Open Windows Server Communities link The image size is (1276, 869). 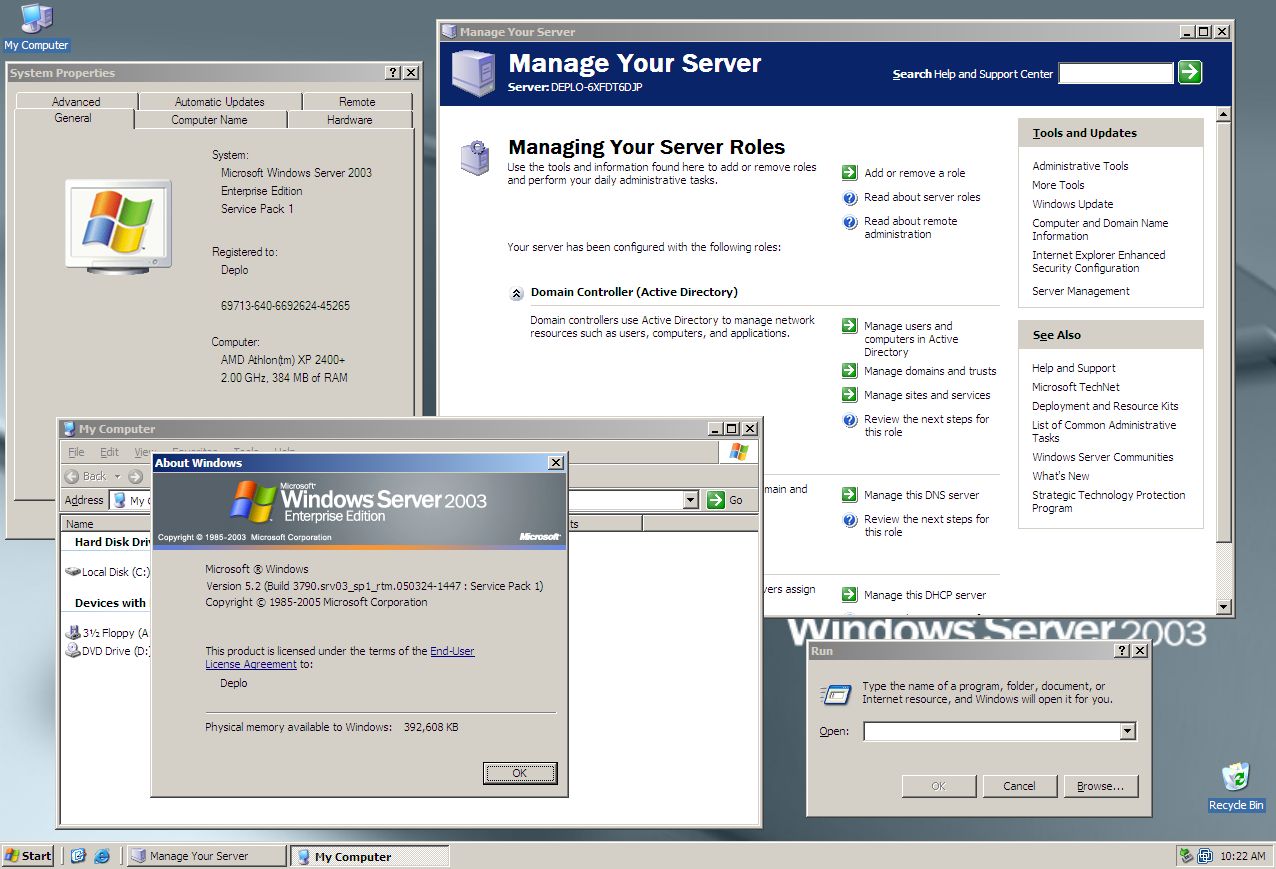coord(1103,457)
